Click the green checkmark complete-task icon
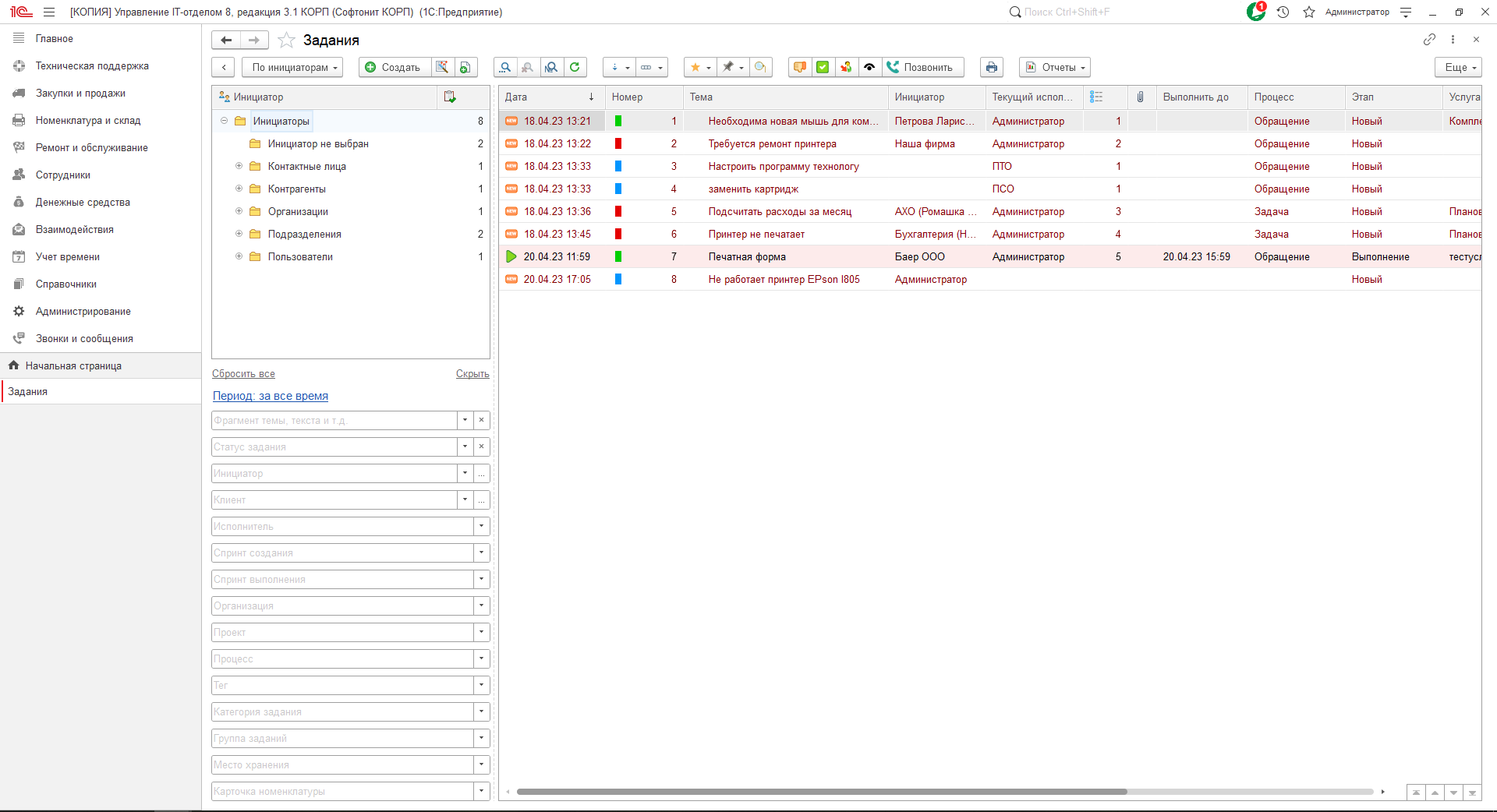Image resolution: width=1497 pixels, height=812 pixels. point(823,67)
